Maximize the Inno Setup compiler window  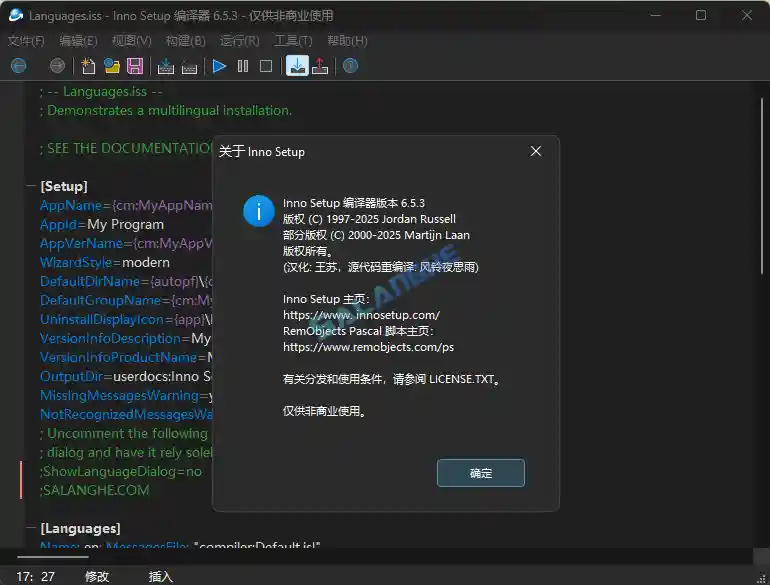(x=701, y=15)
